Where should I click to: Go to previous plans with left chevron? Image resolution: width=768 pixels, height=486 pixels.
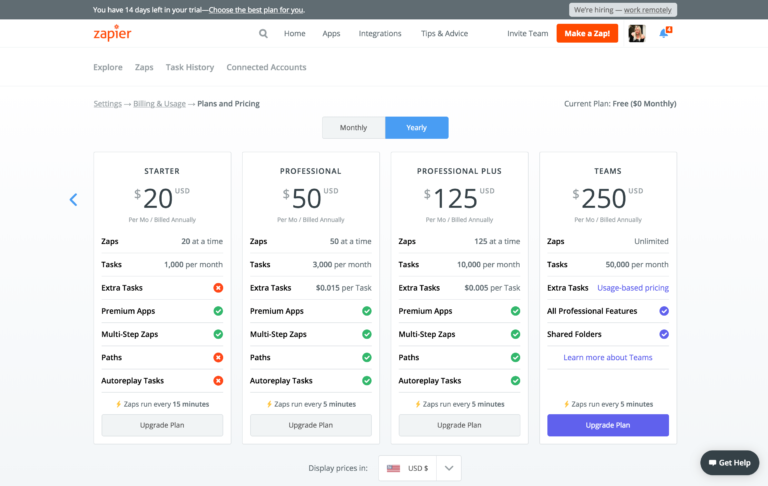coord(73,199)
